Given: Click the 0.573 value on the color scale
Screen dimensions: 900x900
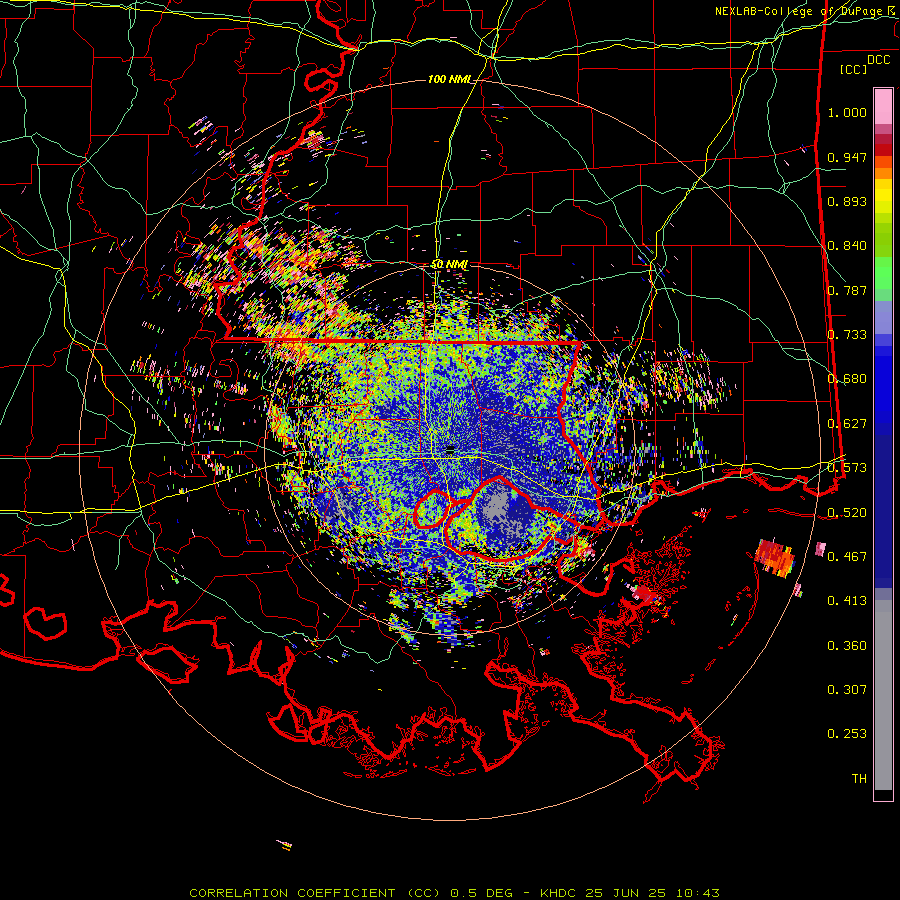Looking at the screenshot, I should tap(847, 468).
